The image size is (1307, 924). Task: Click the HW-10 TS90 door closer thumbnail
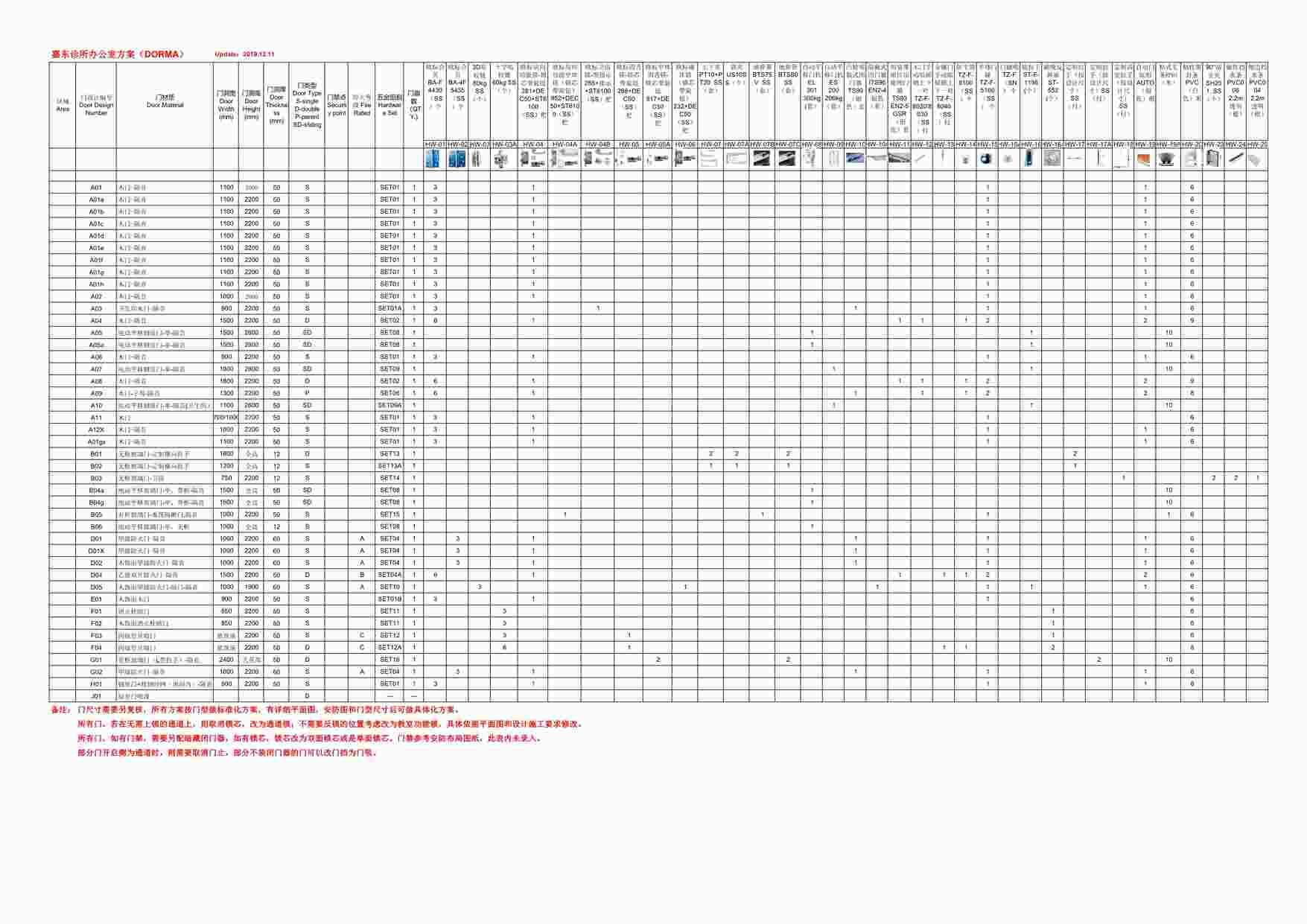click(x=855, y=159)
